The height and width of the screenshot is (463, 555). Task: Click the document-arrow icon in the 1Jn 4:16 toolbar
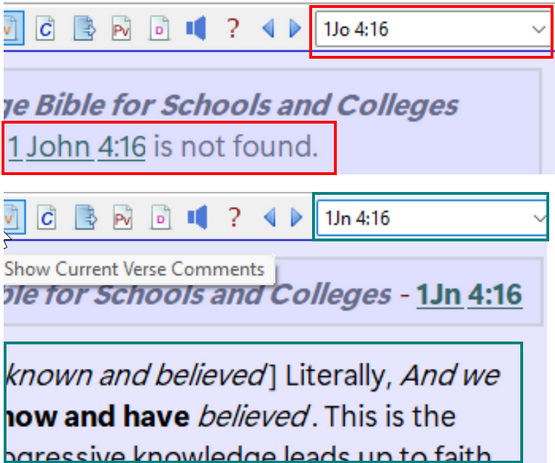coord(86,217)
